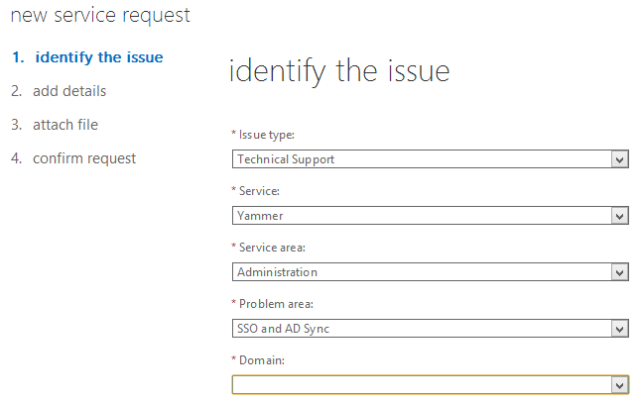Open the 'SSO and AD Sync' box
Viewport: 640px width, 402px height.
click(x=421, y=328)
